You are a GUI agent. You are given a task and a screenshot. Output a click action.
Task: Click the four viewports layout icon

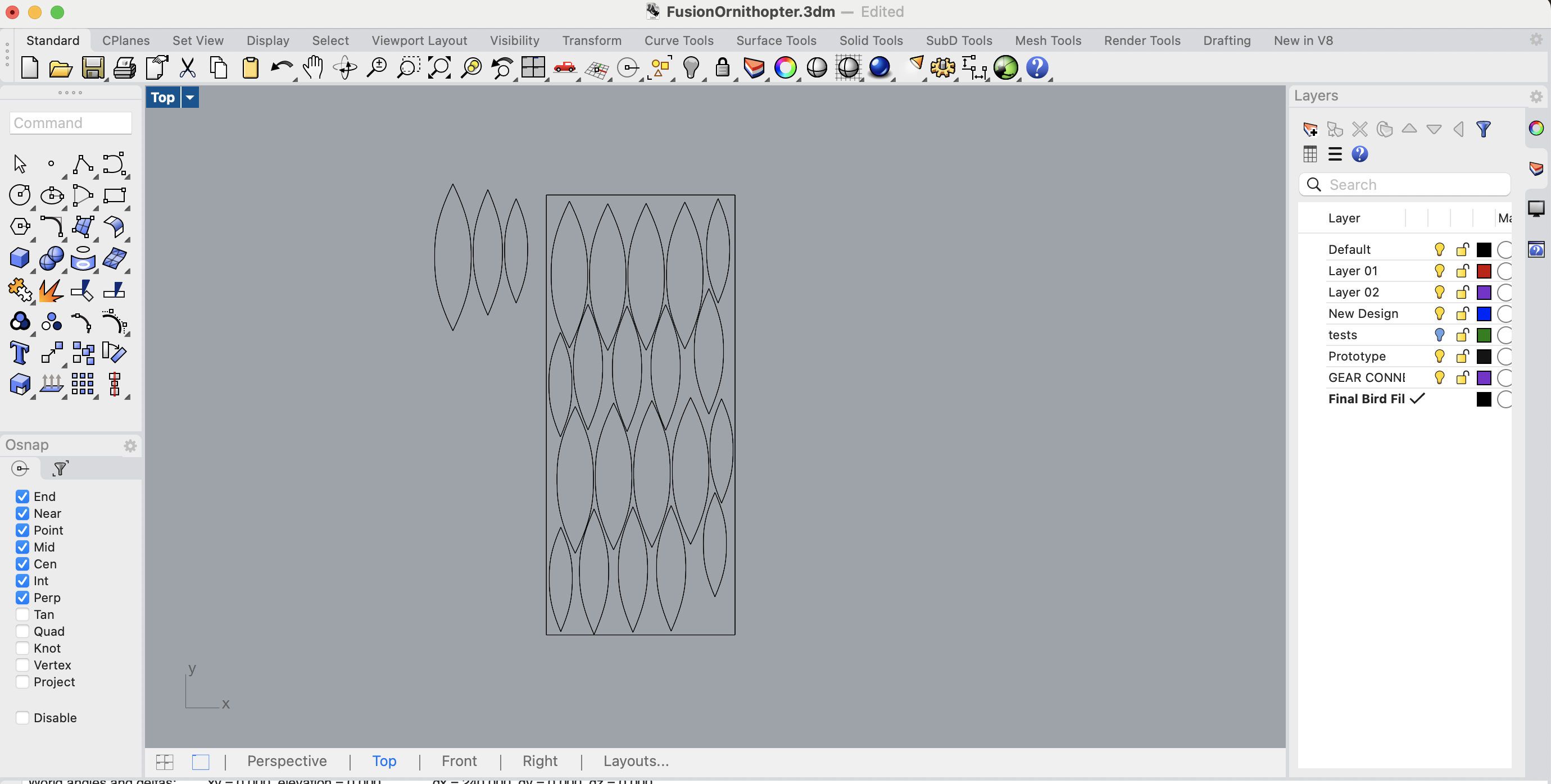point(533,67)
